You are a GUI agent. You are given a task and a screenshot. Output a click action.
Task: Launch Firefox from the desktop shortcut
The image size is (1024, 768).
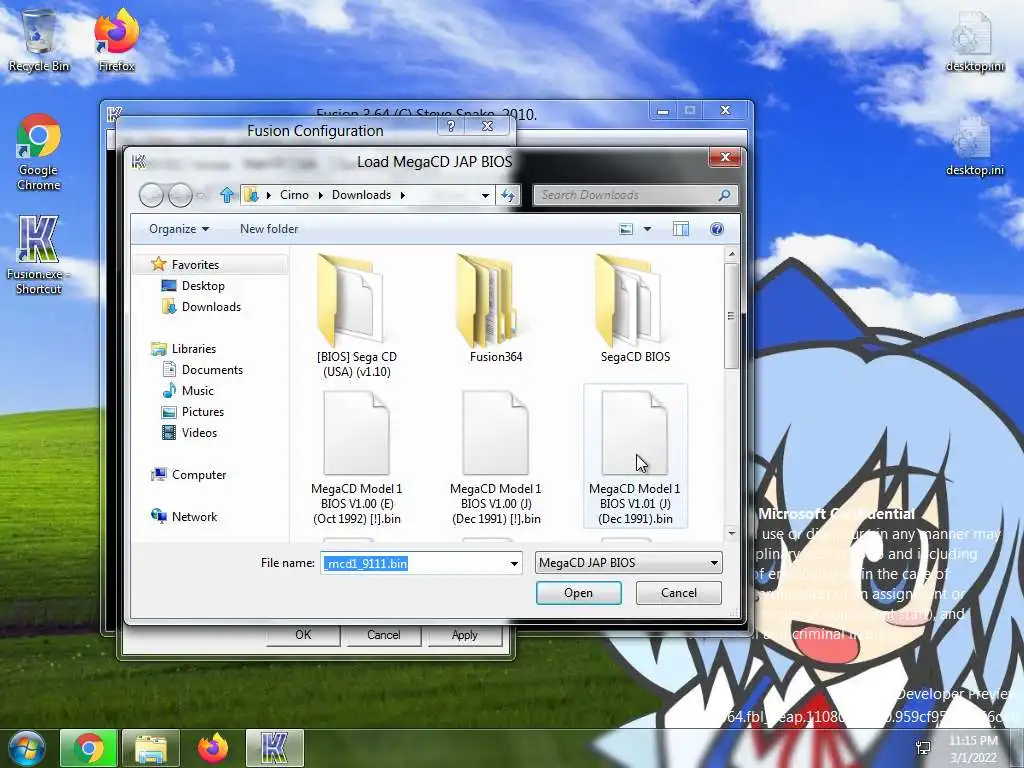(116, 40)
